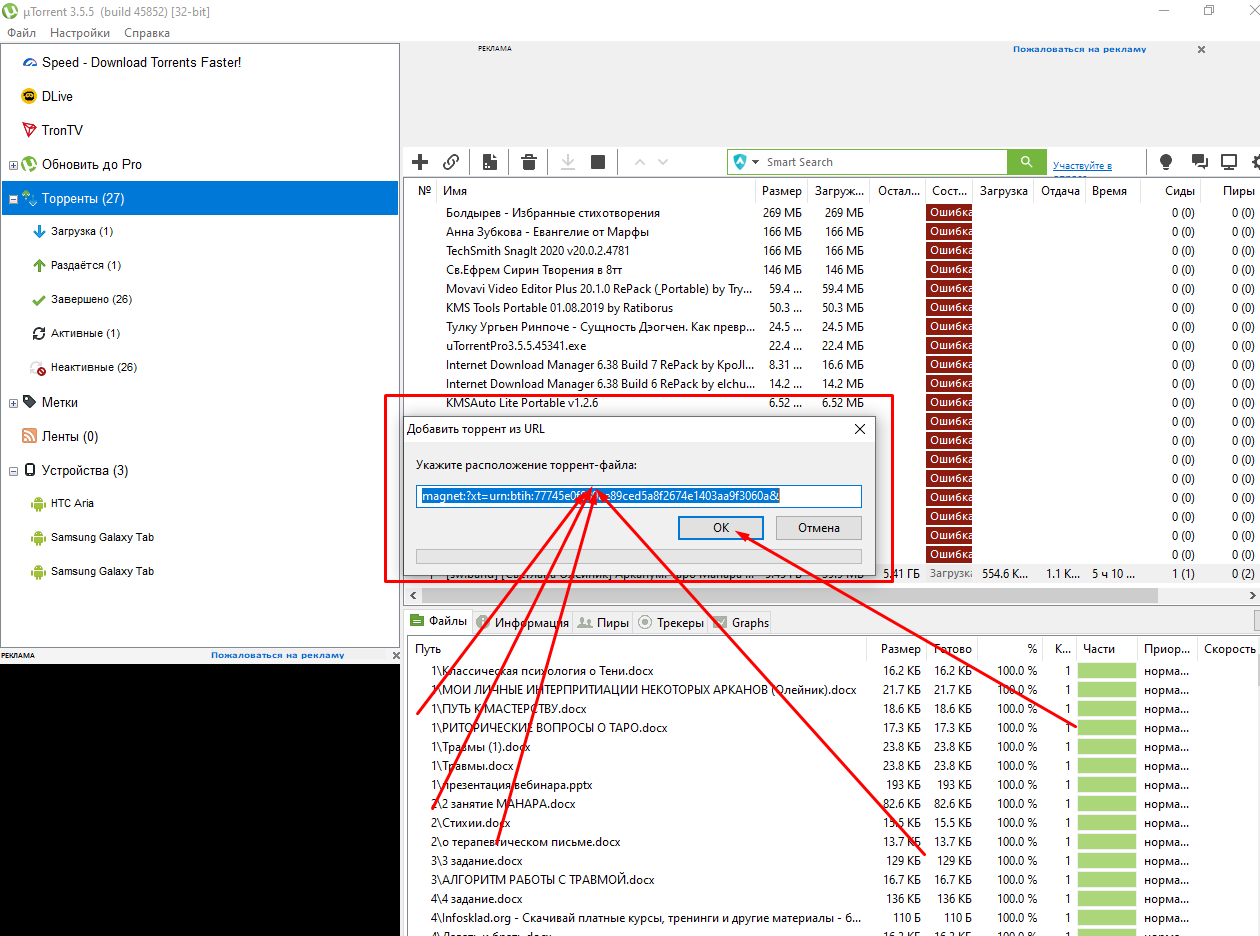Switch to the Пиры tab
This screenshot has width=1260, height=936.
coord(604,622)
